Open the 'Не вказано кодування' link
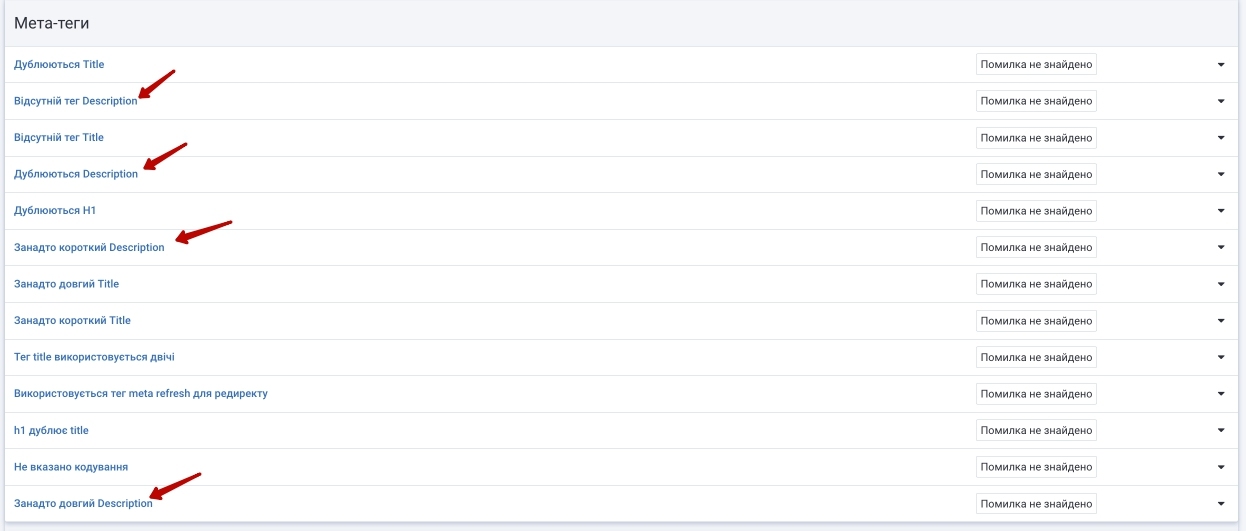This screenshot has height=531, width=1246. tap(71, 467)
